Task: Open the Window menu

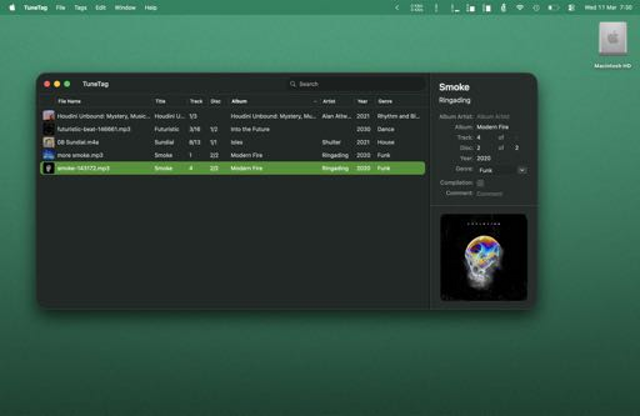Action: coord(125,7)
